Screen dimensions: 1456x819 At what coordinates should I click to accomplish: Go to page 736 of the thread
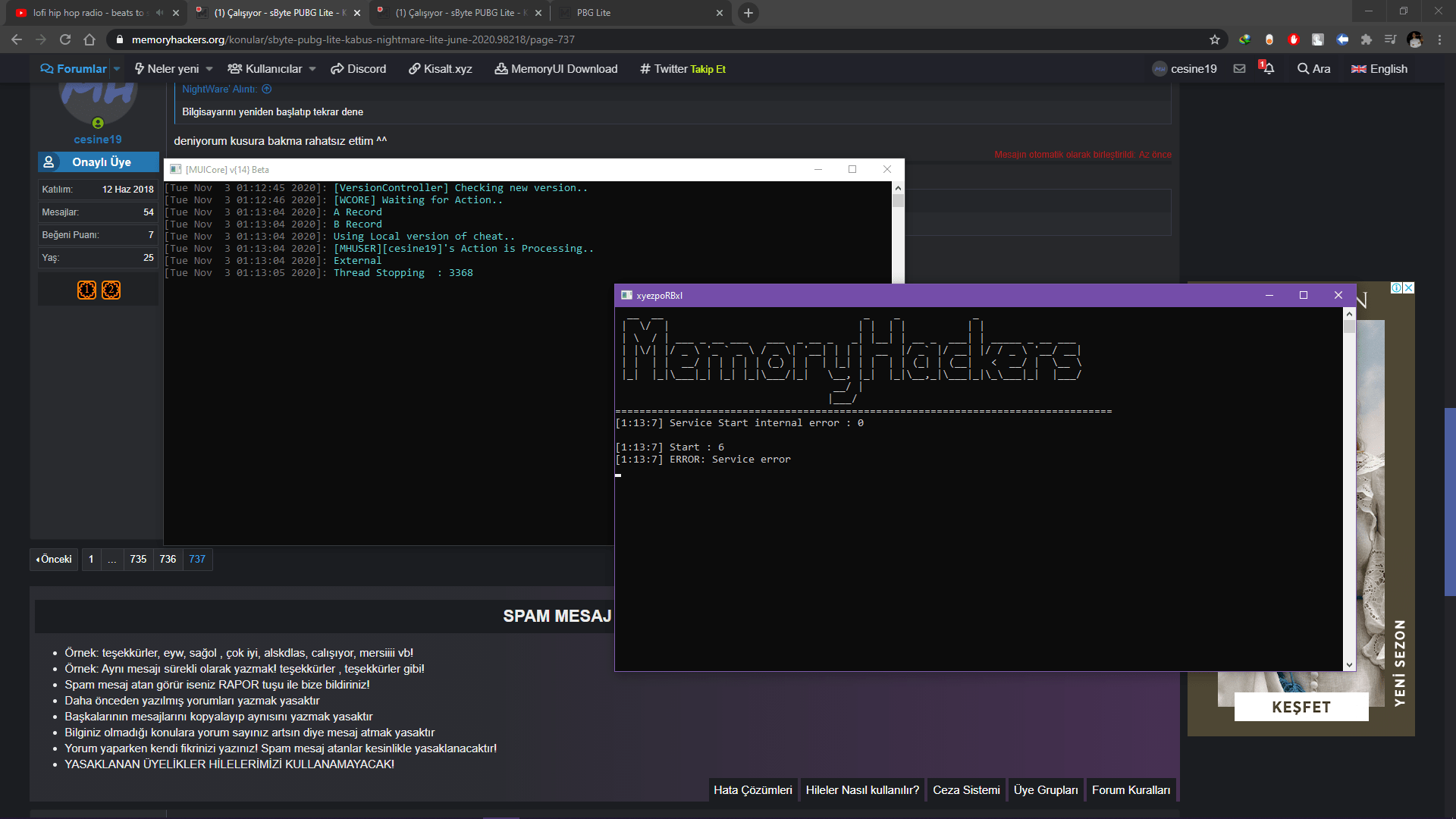(x=168, y=560)
